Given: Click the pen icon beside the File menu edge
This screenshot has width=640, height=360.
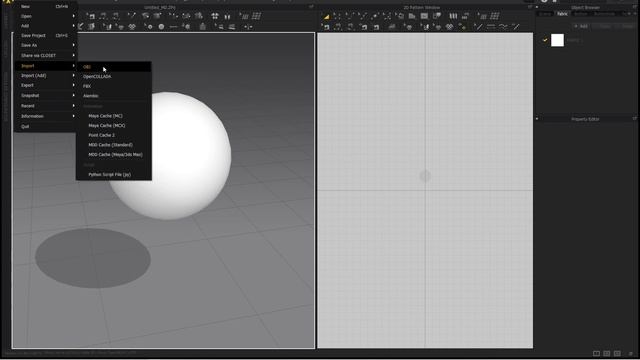Looking at the screenshot, I should 81,27.
